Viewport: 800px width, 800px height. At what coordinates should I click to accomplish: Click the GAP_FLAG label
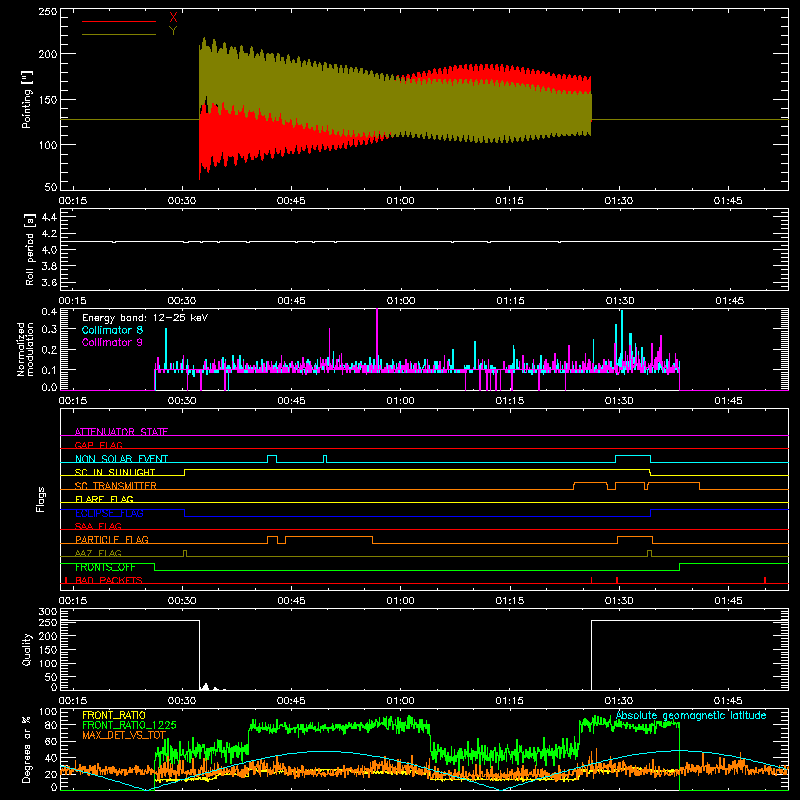98,445
